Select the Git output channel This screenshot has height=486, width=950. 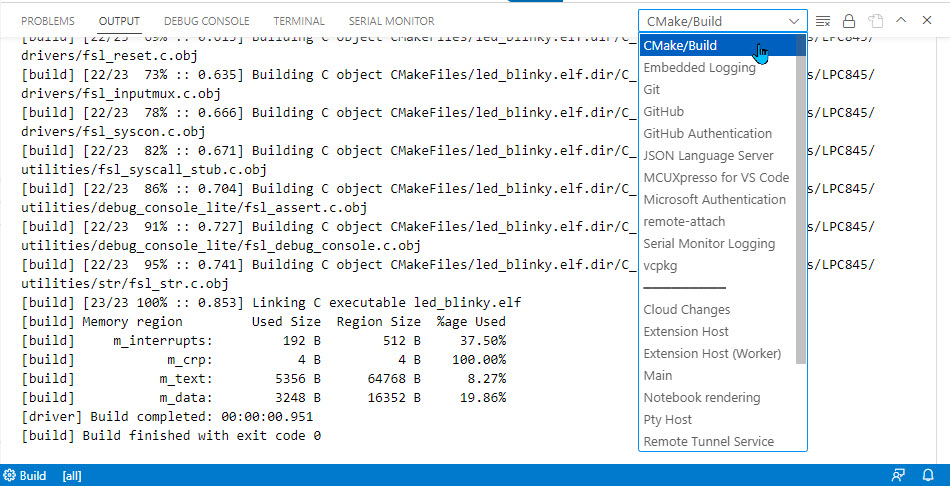pyautogui.click(x=652, y=89)
